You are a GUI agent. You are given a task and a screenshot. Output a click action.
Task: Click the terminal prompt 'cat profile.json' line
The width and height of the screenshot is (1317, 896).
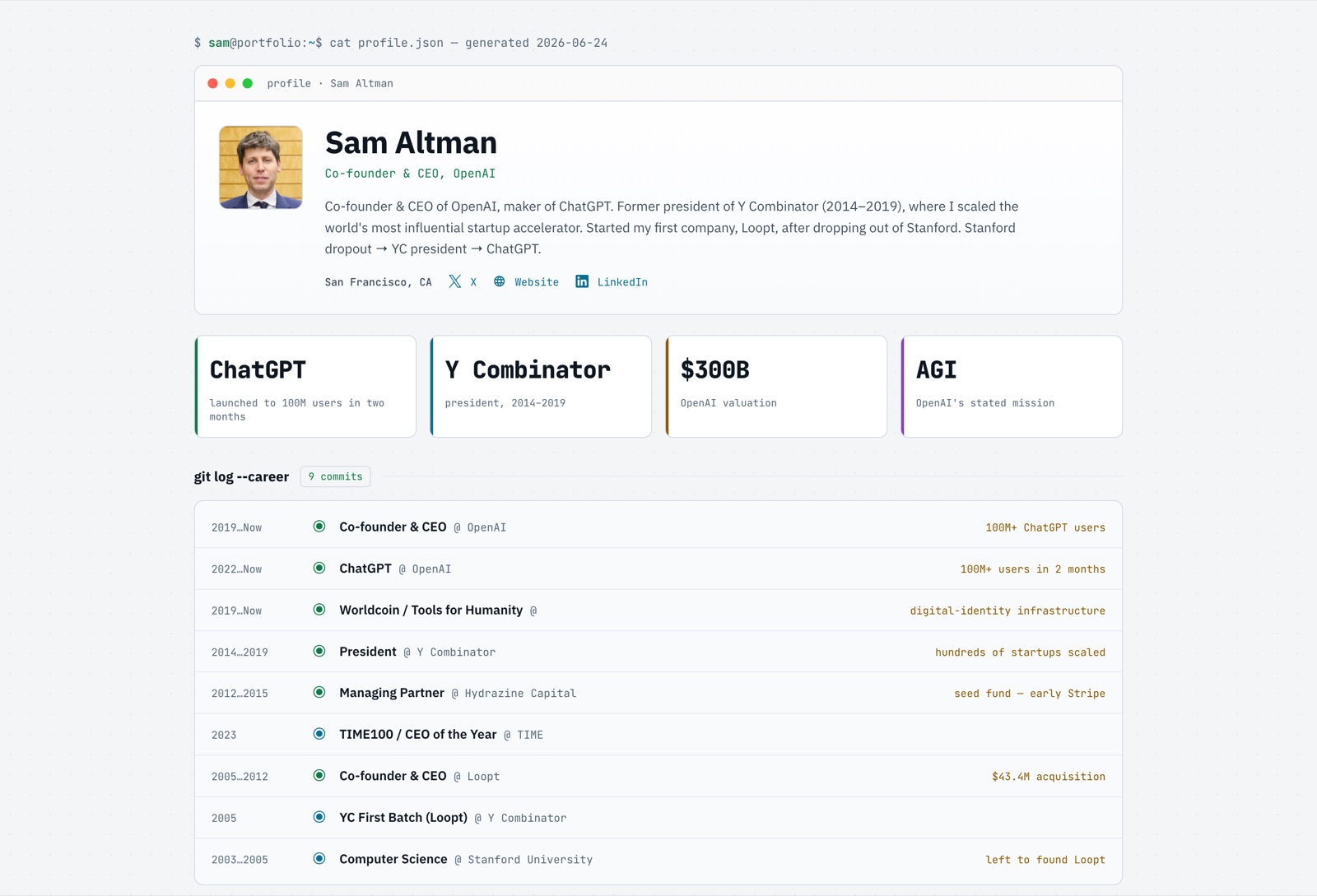401,43
